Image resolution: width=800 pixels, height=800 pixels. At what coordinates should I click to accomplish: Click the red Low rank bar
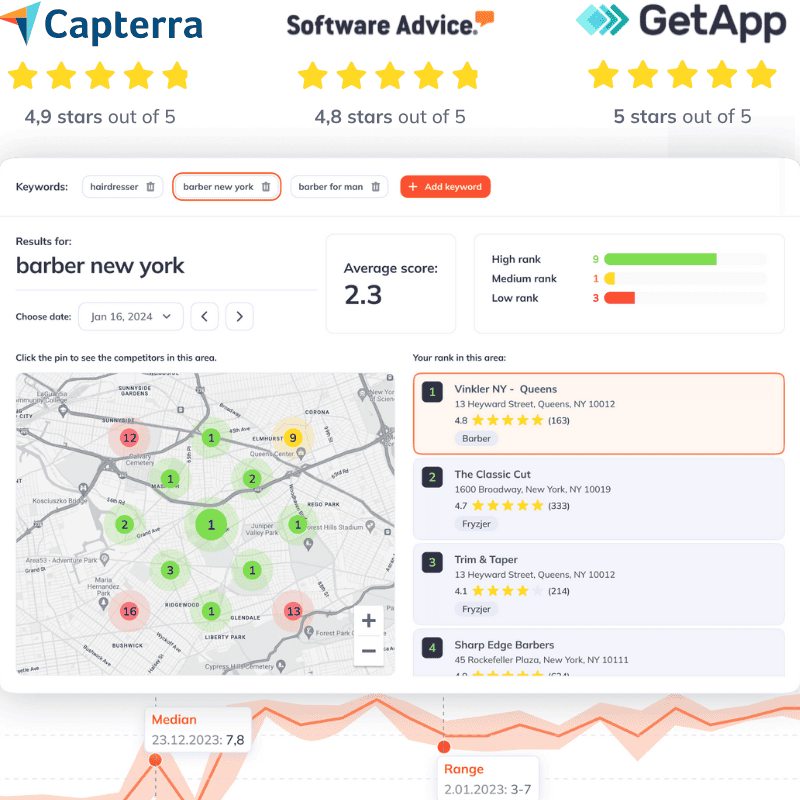(x=619, y=298)
